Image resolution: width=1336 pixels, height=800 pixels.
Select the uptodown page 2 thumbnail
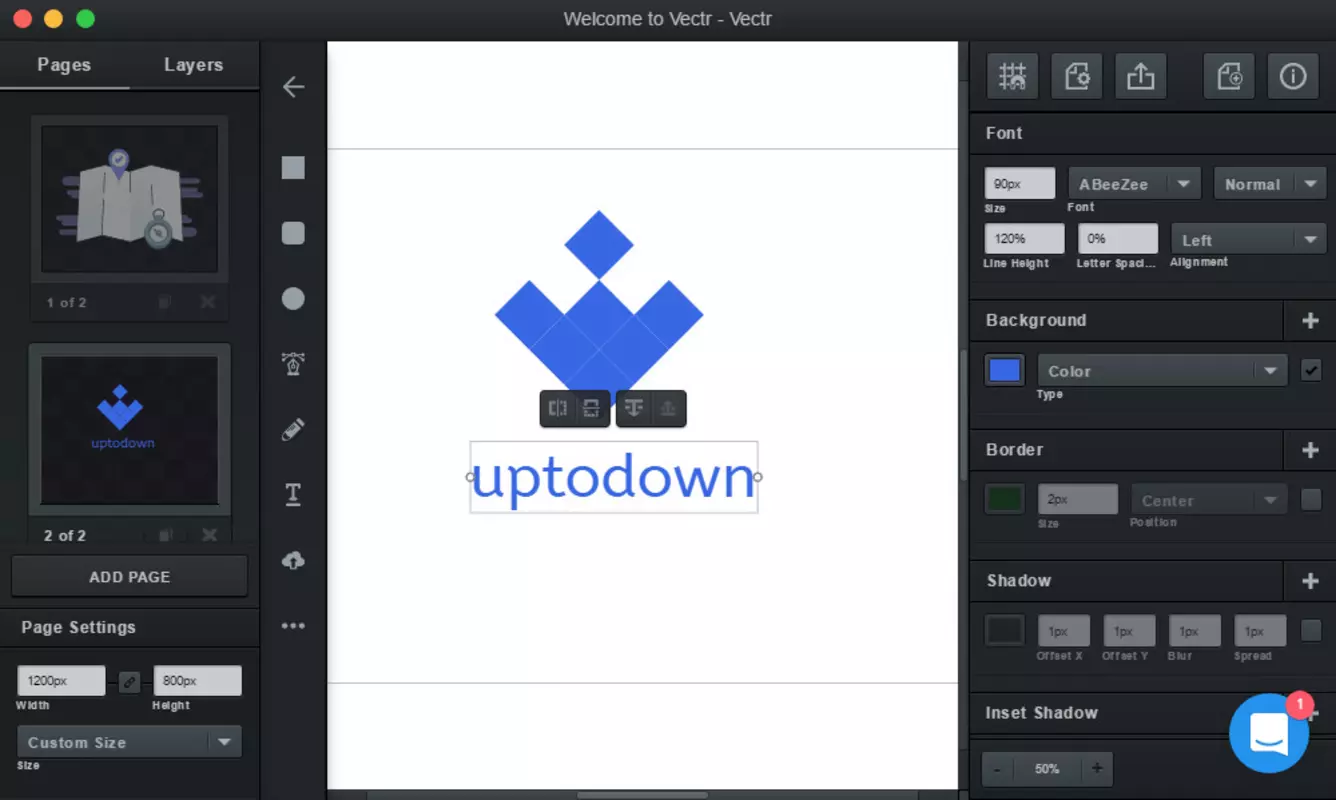click(129, 429)
